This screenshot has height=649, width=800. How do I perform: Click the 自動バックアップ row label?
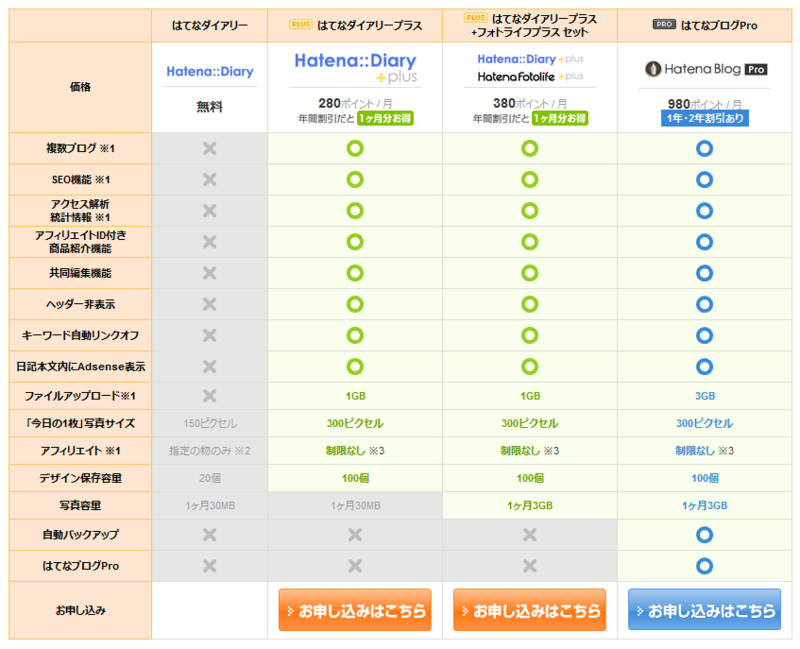(80, 535)
